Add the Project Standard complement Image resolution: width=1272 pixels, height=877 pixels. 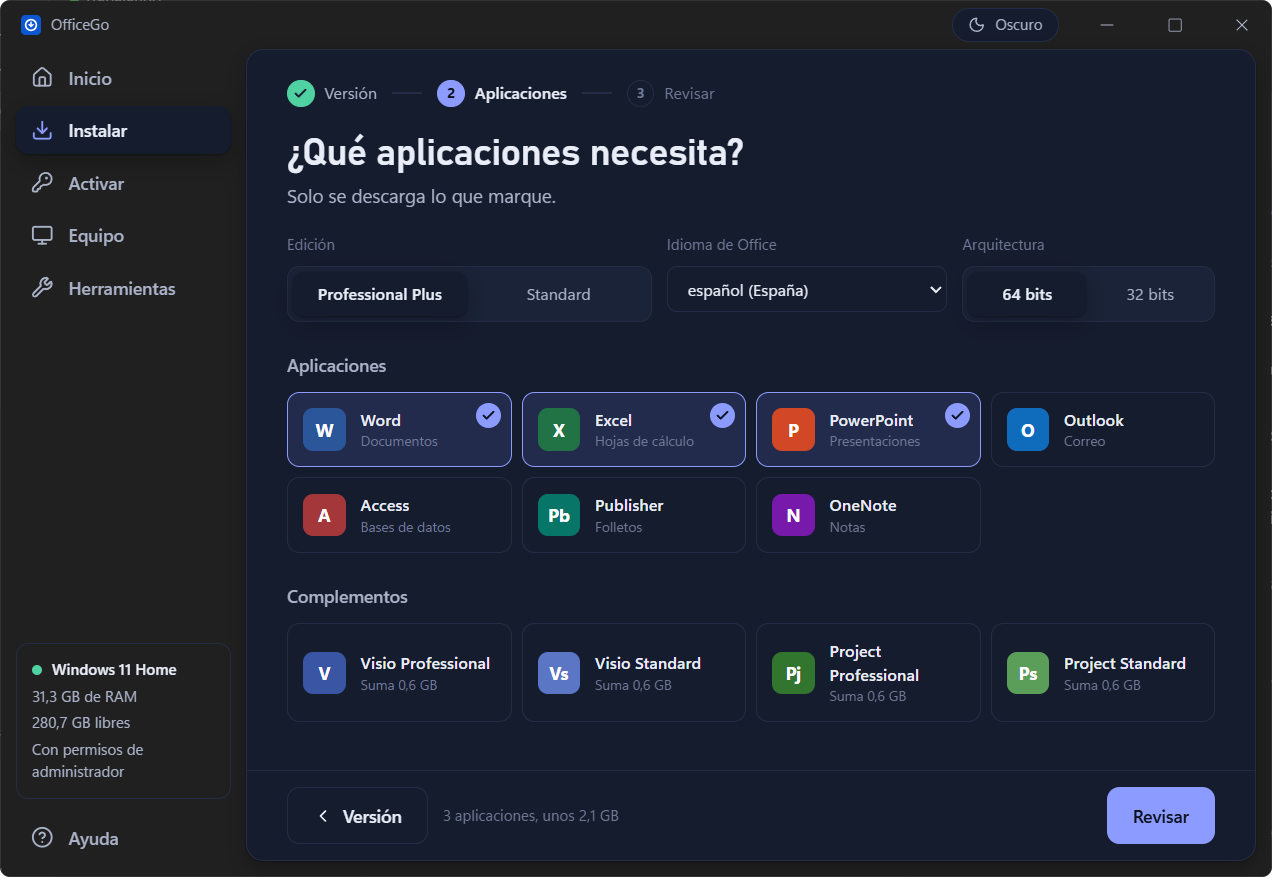(1102, 673)
